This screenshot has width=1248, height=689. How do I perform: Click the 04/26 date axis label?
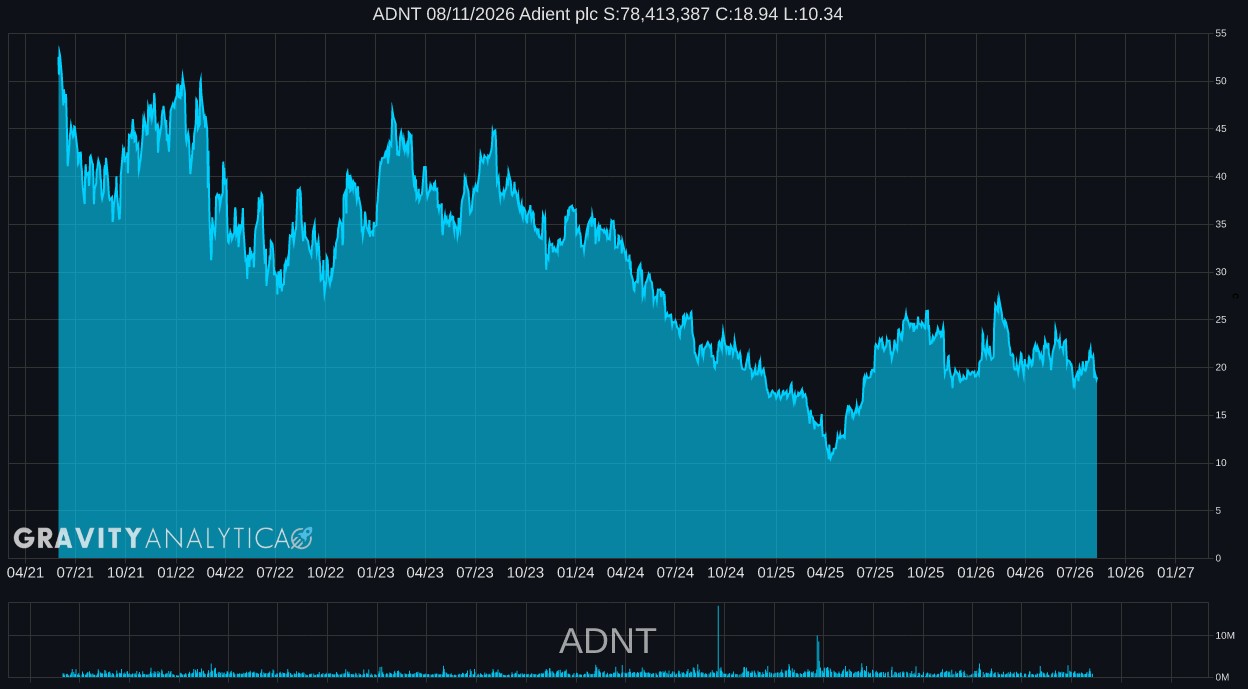click(1025, 573)
